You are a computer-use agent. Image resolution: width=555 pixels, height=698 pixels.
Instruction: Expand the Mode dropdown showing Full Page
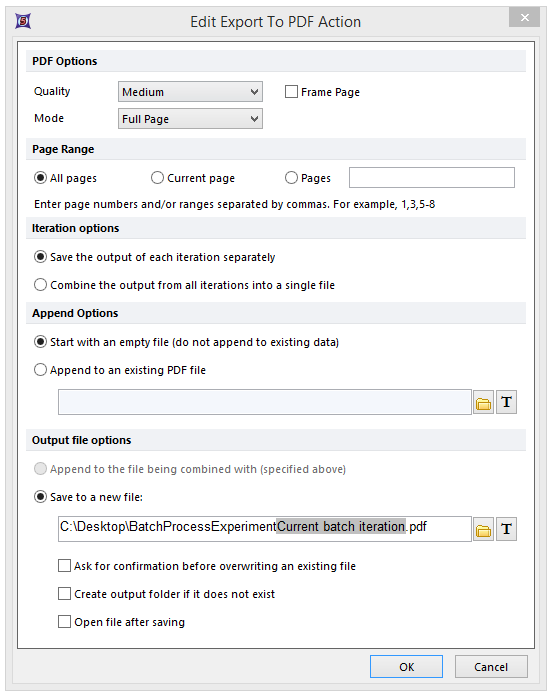click(x=190, y=119)
